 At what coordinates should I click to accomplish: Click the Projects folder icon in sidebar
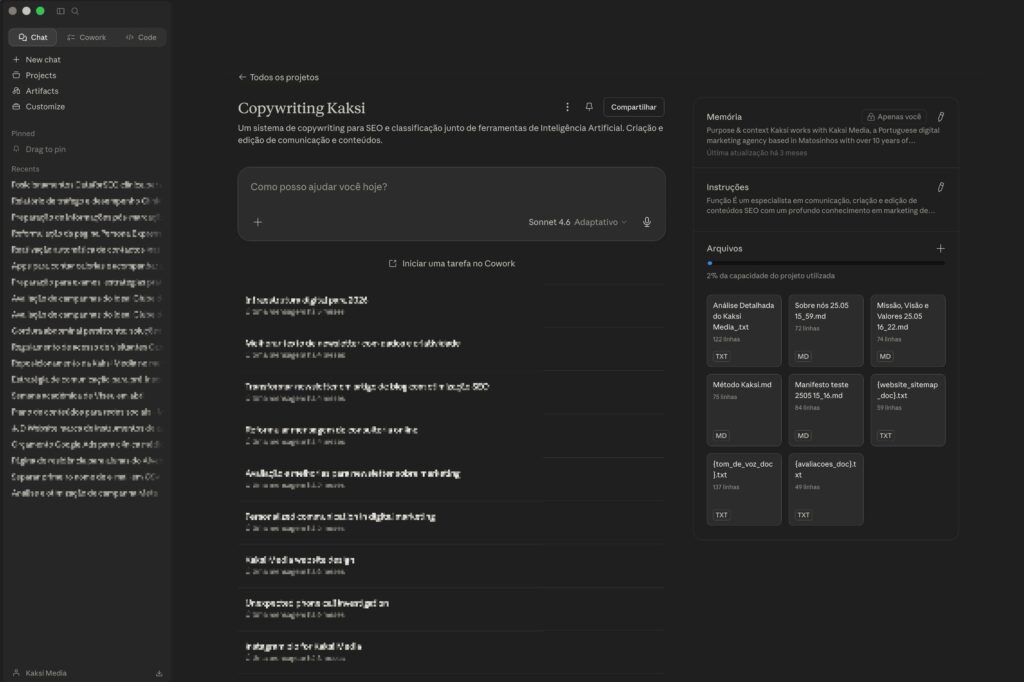pos(16,75)
